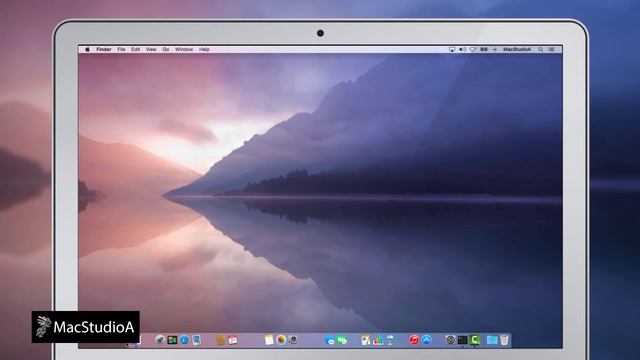Open the volume control in menu bar
Image resolution: width=640 pixels, height=360 pixels.
(462, 49)
